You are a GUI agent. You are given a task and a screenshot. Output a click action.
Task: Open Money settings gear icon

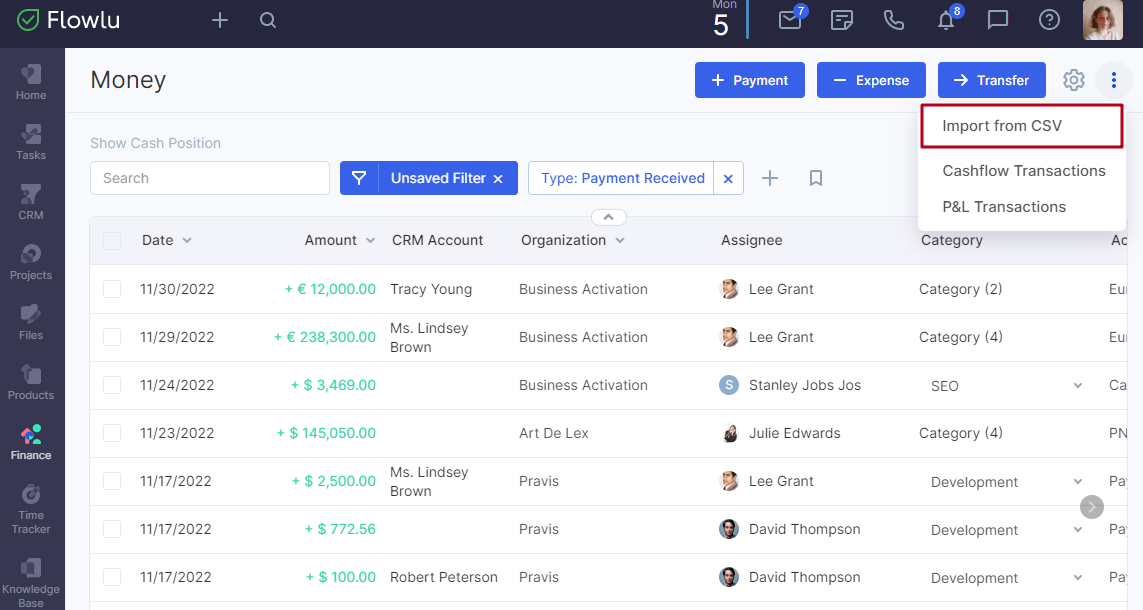1074,80
